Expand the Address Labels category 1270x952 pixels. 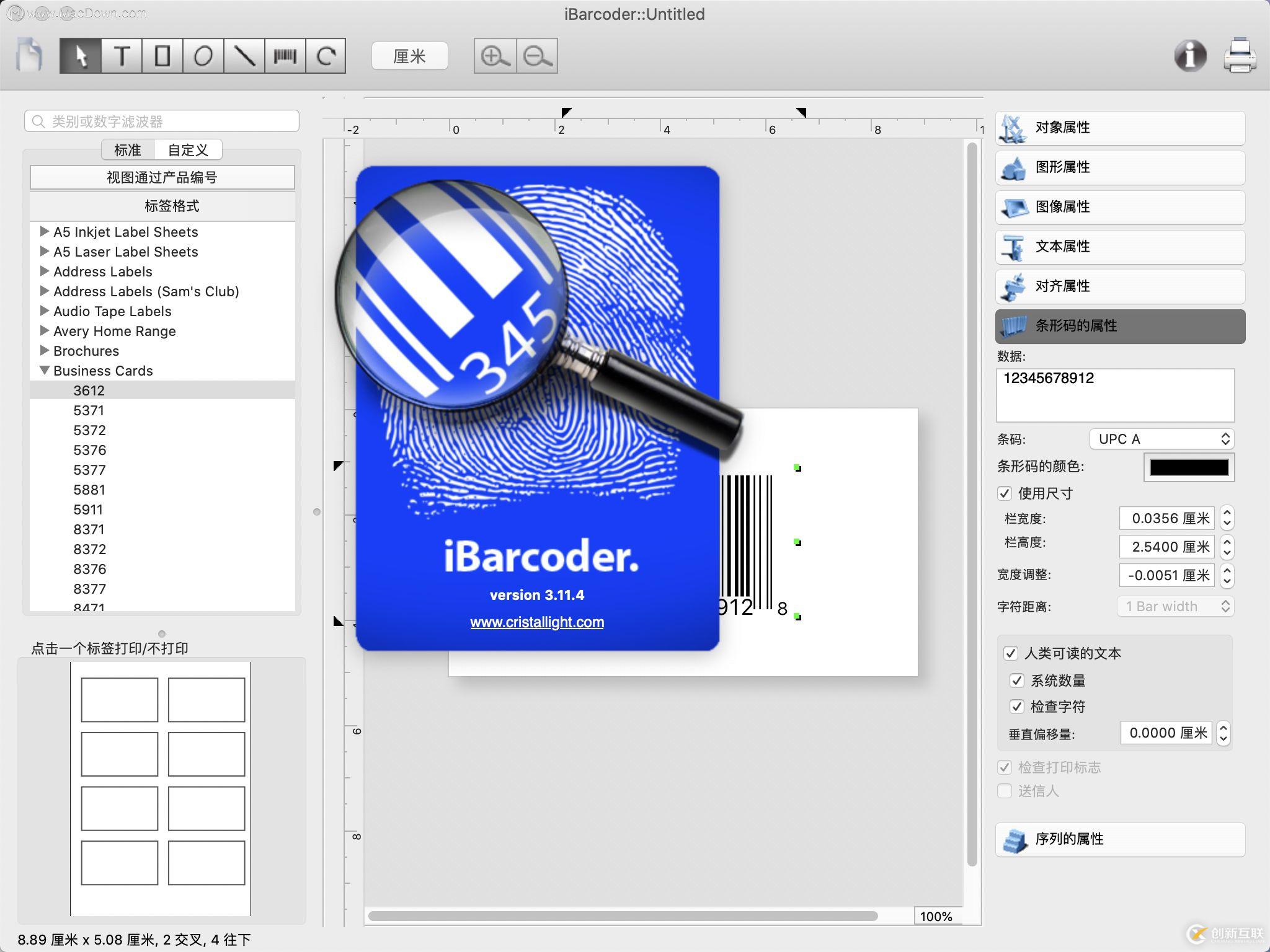click(x=44, y=271)
